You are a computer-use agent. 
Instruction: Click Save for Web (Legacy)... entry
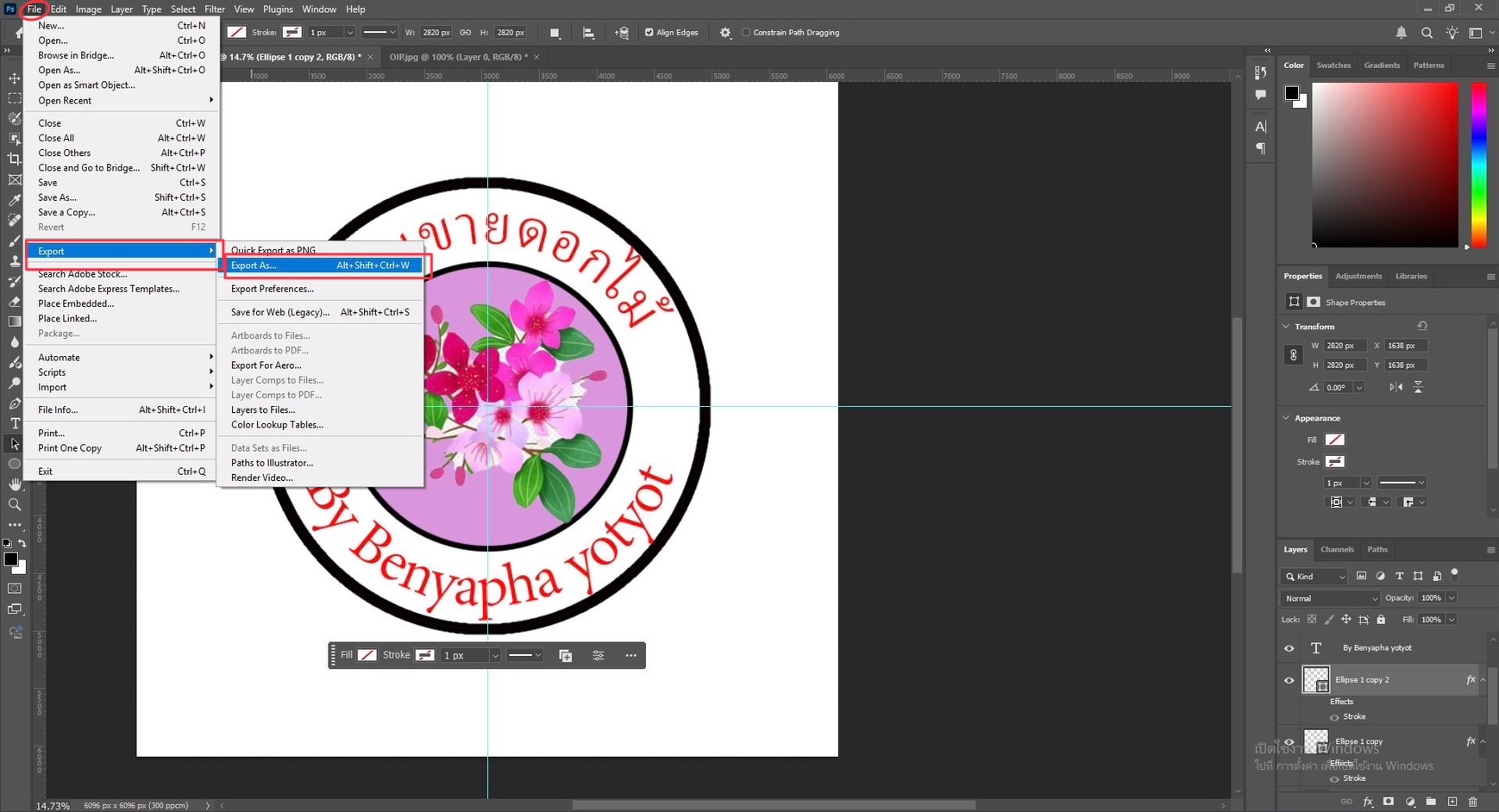click(280, 312)
